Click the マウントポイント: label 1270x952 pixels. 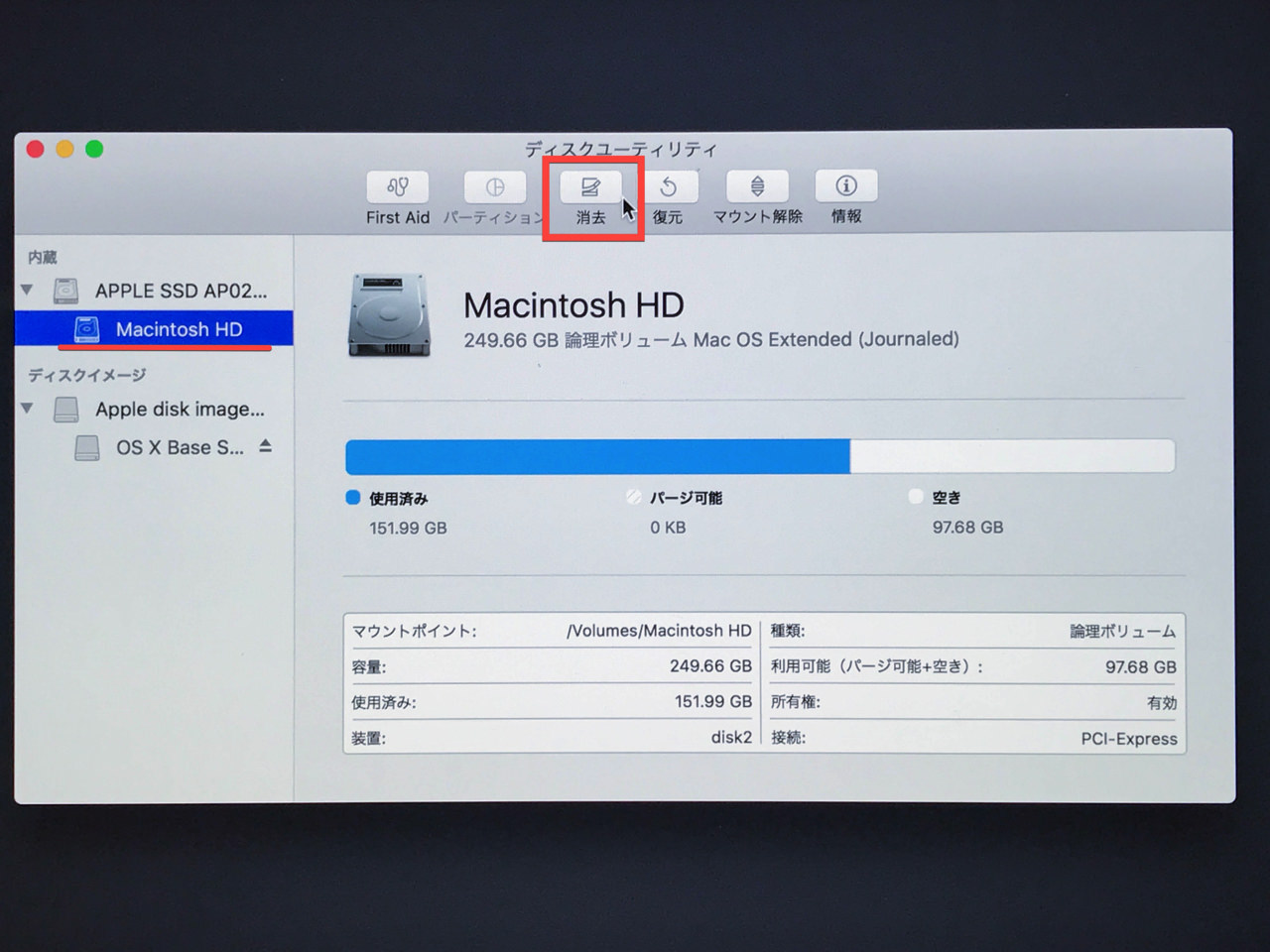coord(414,631)
